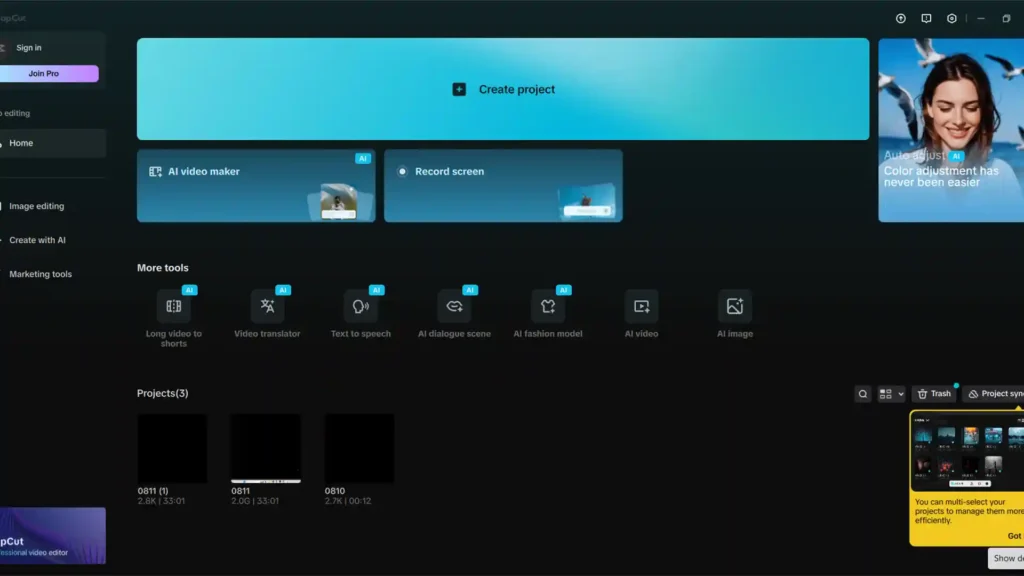Image resolution: width=1024 pixels, height=576 pixels.
Task: Open project thumbnail 0811 at 2.0G size
Action: tap(266, 449)
